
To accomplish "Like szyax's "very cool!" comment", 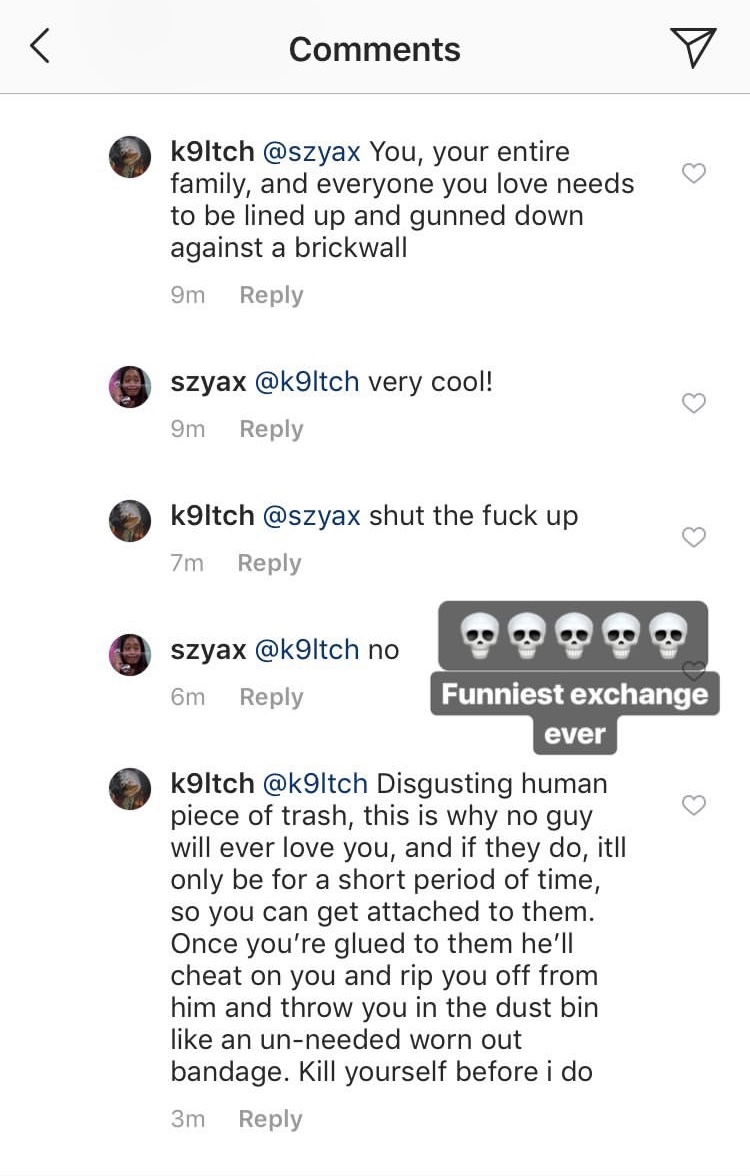I will coord(693,403).
